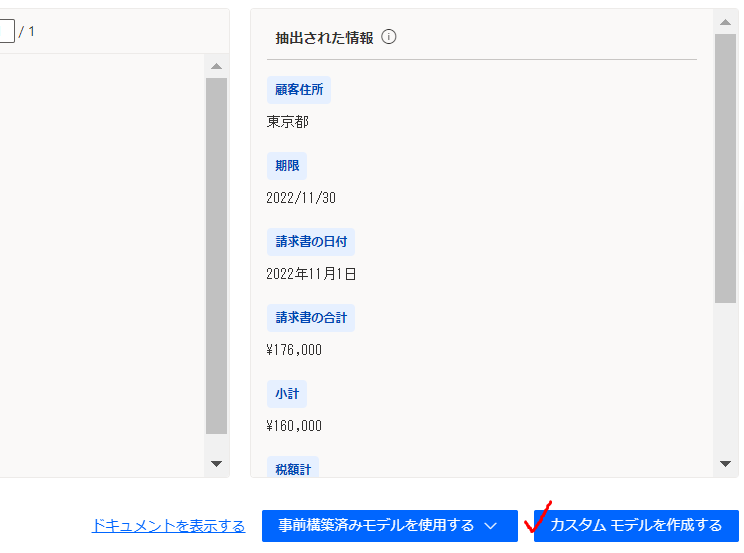
Task: Expand the 事前構築済みモデルを使用する dropdown chevron
Action: [490, 526]
